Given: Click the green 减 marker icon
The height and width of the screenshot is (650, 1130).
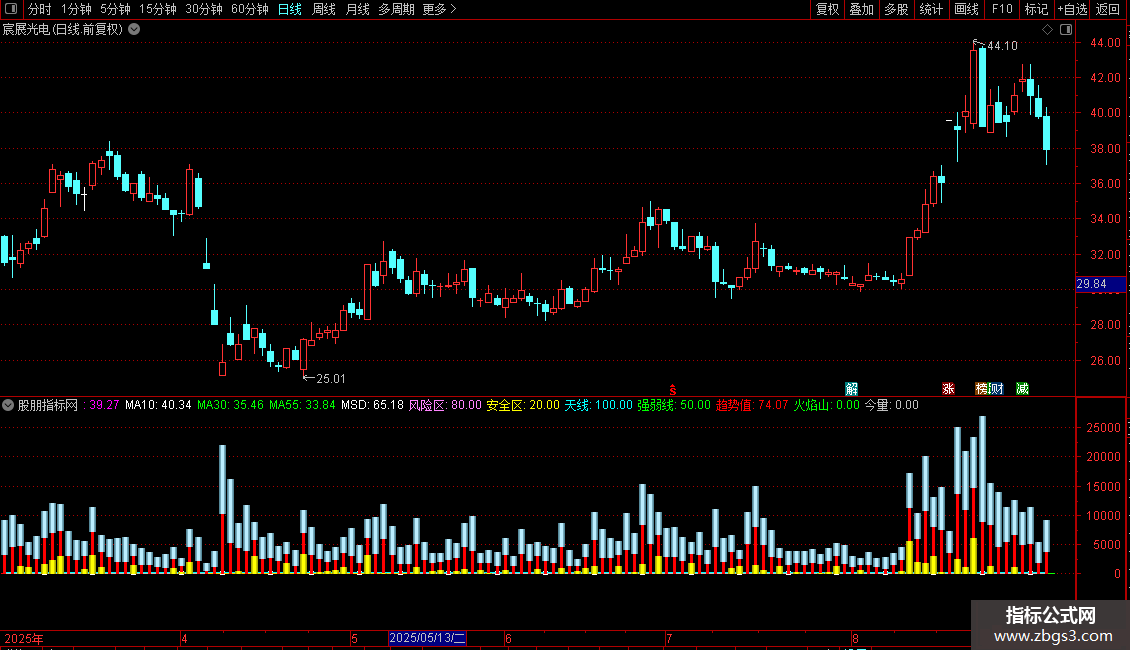Looking at the screenshot, I should (1022, 388).
